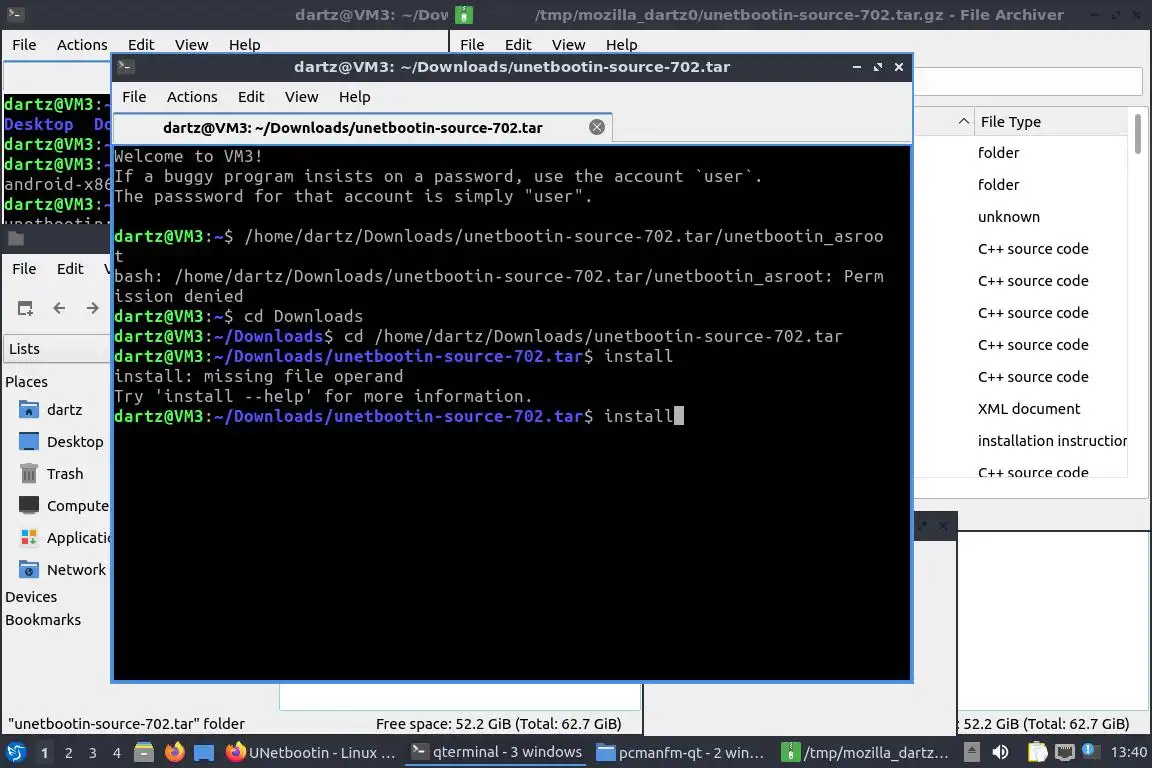Viewport: 1152px width, 768px height.
Task: Open Edit menu in File Archiver window
Action: coord(517,45)
